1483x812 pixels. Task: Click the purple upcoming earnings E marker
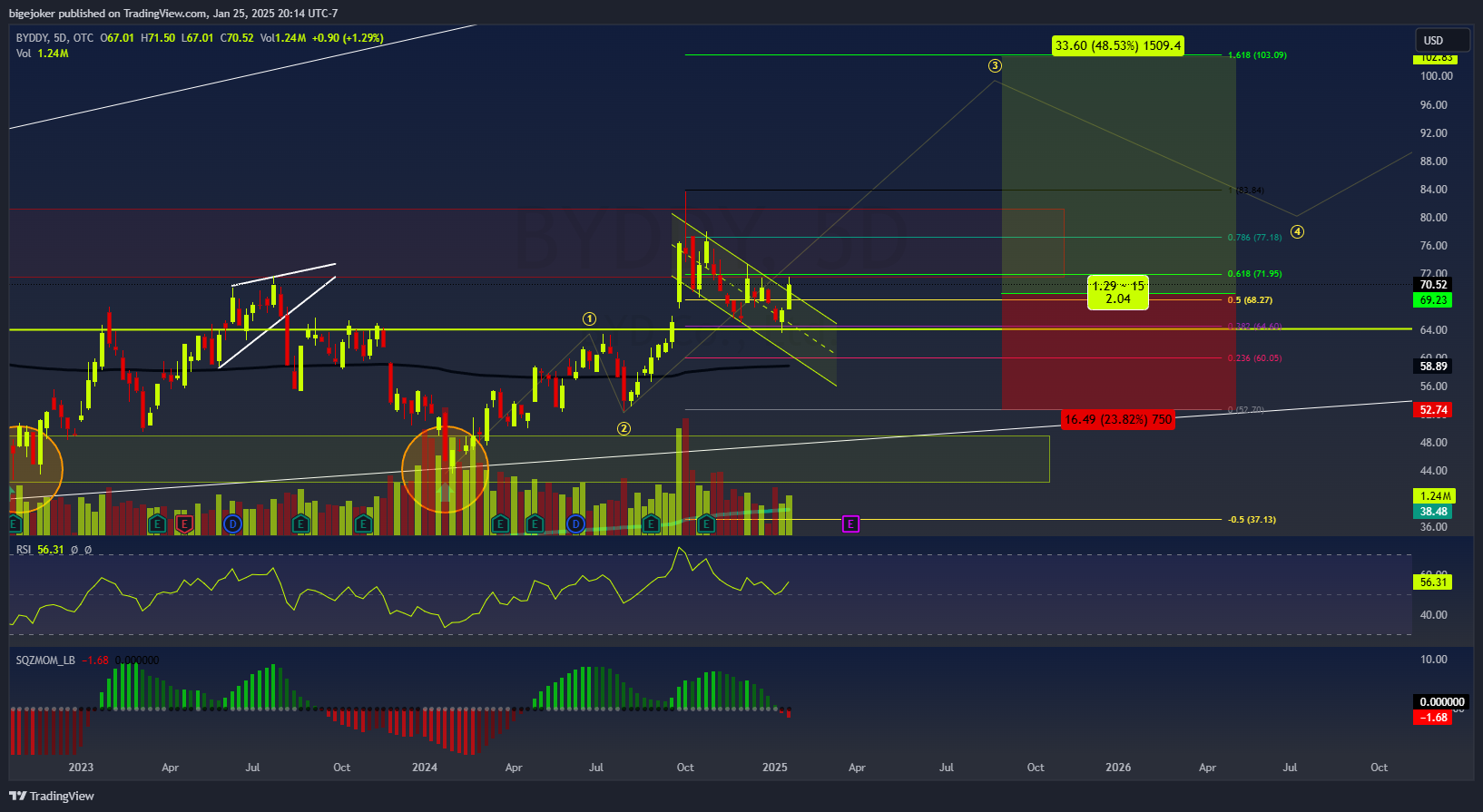850,523
